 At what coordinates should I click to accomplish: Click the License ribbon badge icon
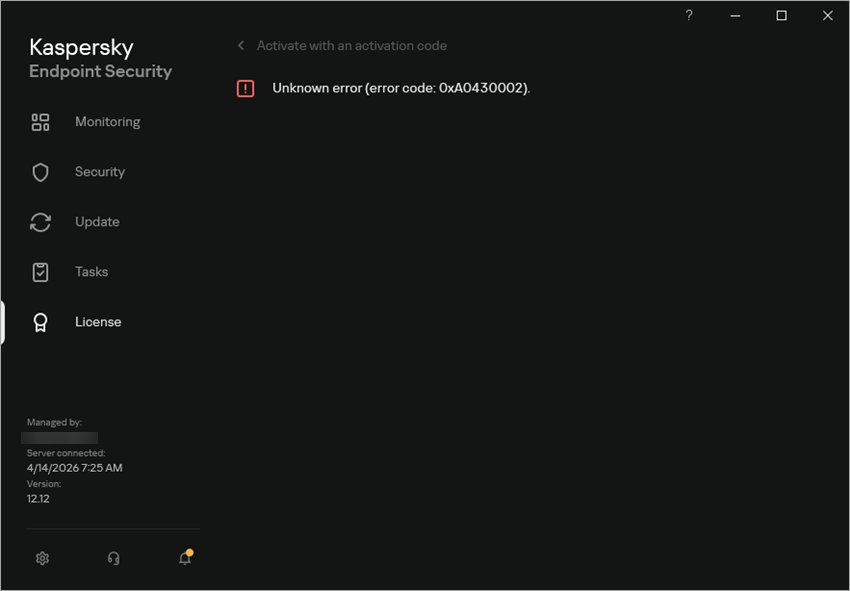pos(40,323)
